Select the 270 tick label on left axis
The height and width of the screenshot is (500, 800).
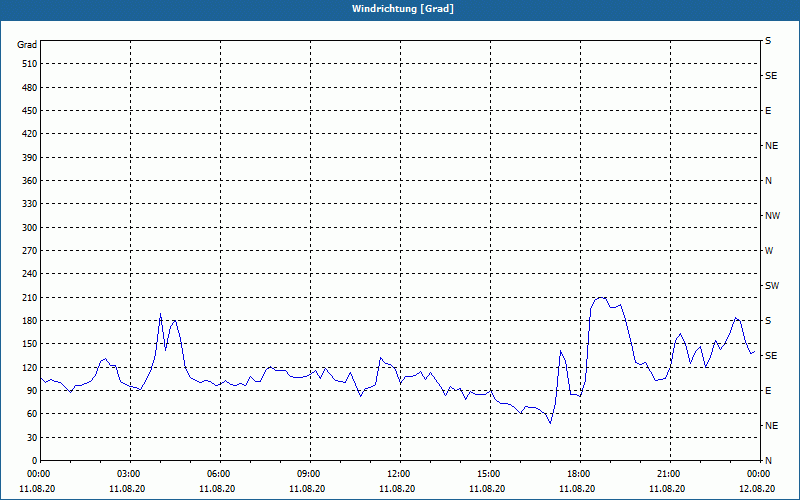coord(27,251)
